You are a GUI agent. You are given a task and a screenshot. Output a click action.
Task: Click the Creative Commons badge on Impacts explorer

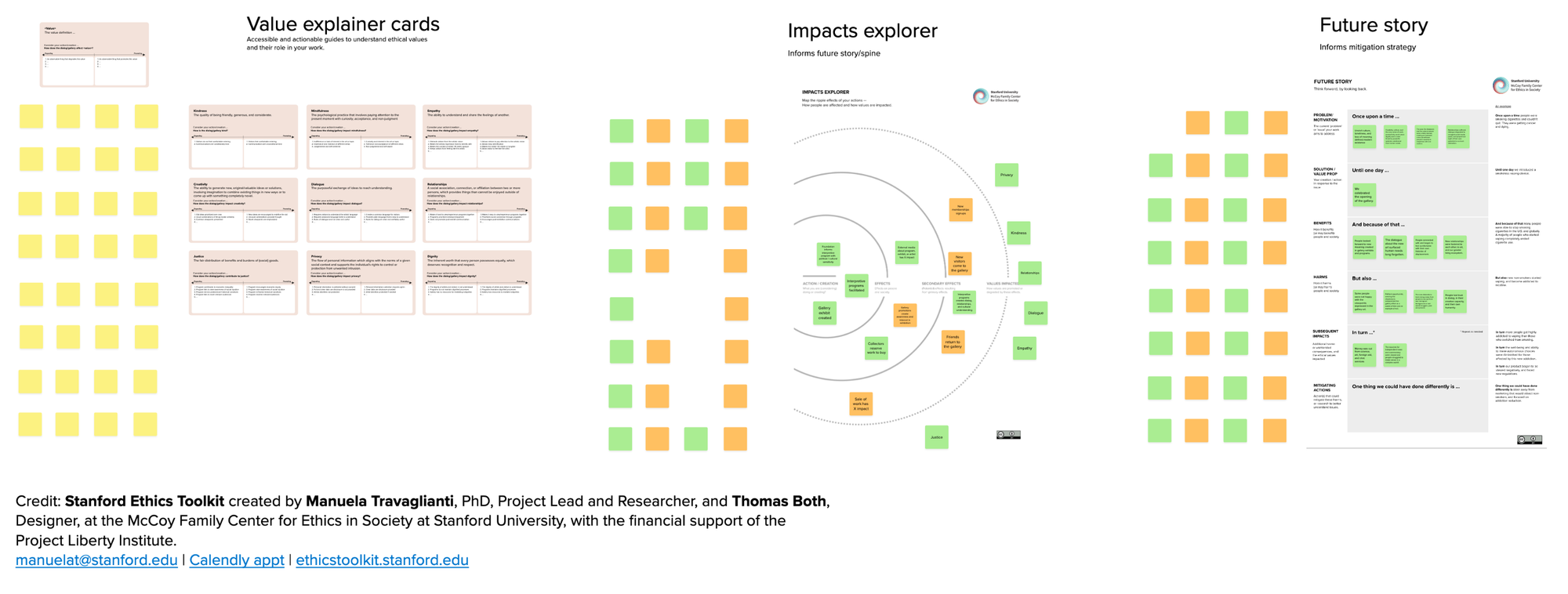click(1008, 435)
